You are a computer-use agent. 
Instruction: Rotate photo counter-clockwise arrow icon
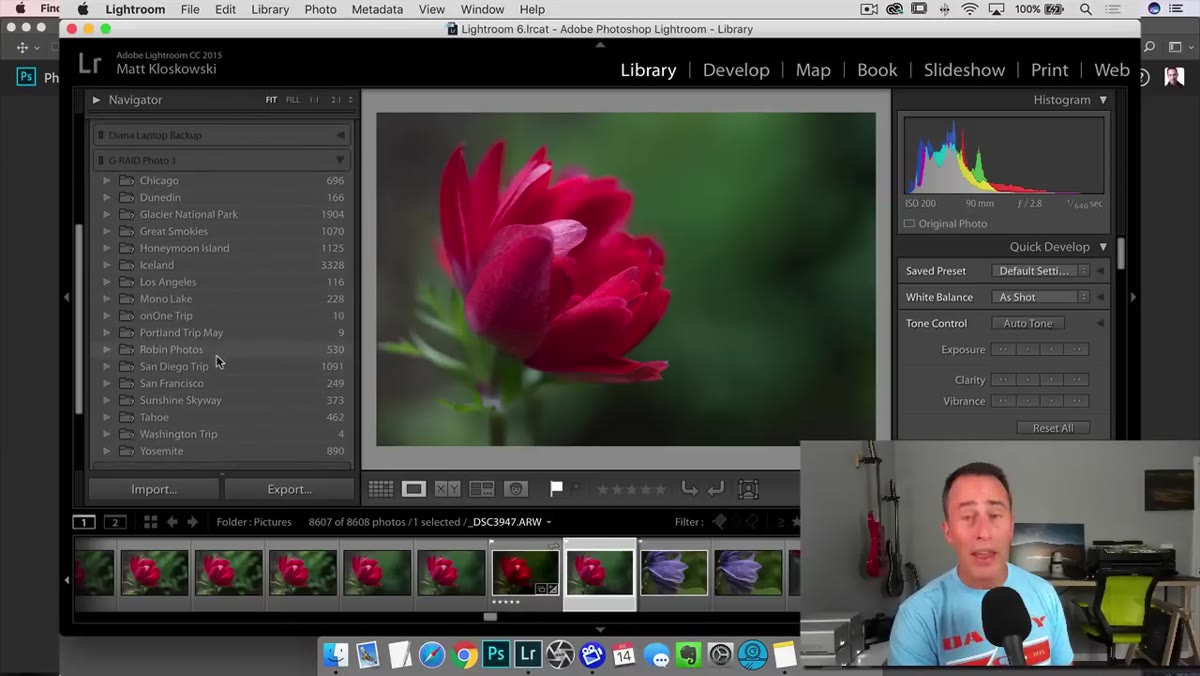(x=689, y=489)
